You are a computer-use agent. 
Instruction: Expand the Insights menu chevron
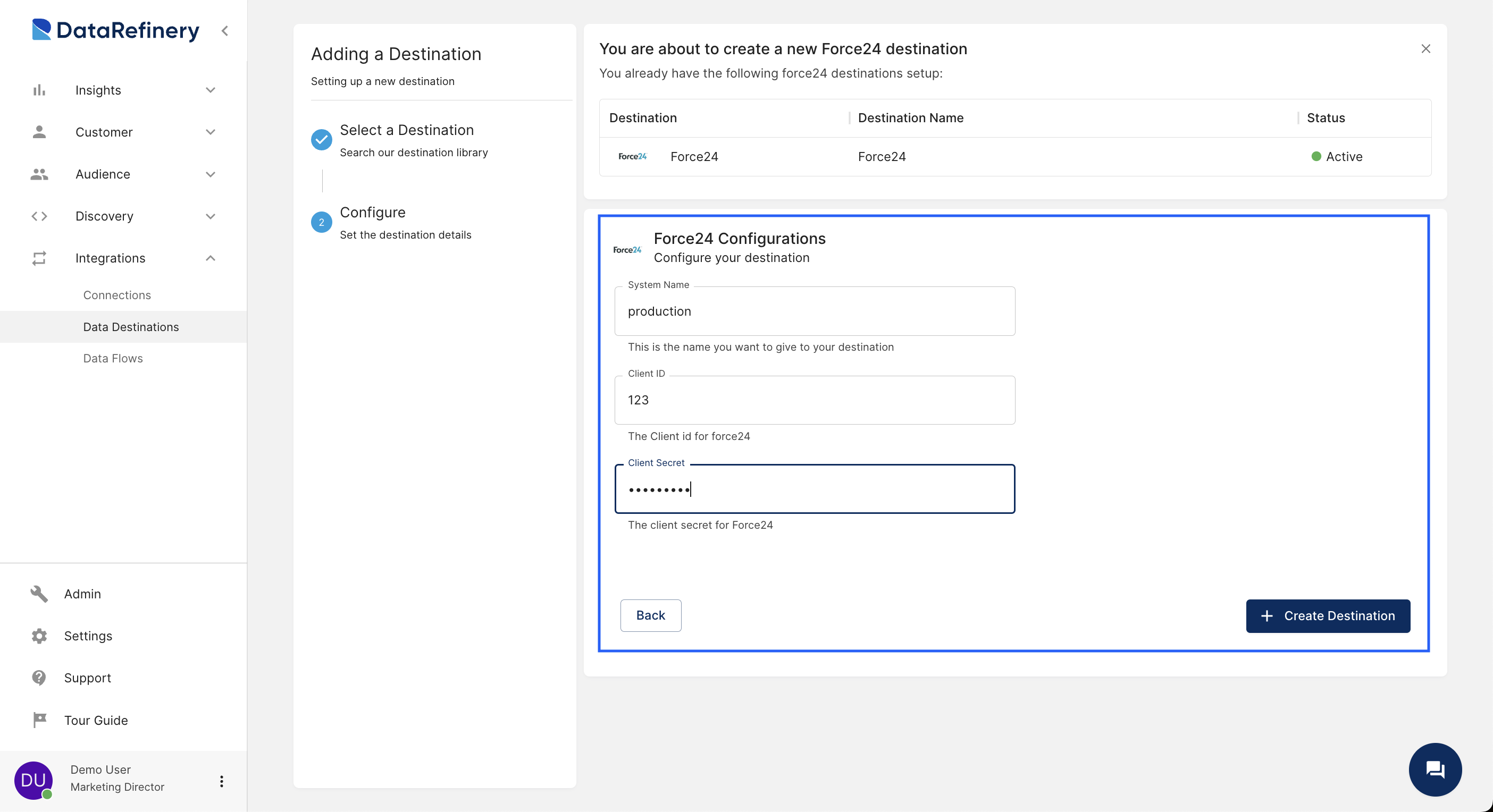(211, 90)
